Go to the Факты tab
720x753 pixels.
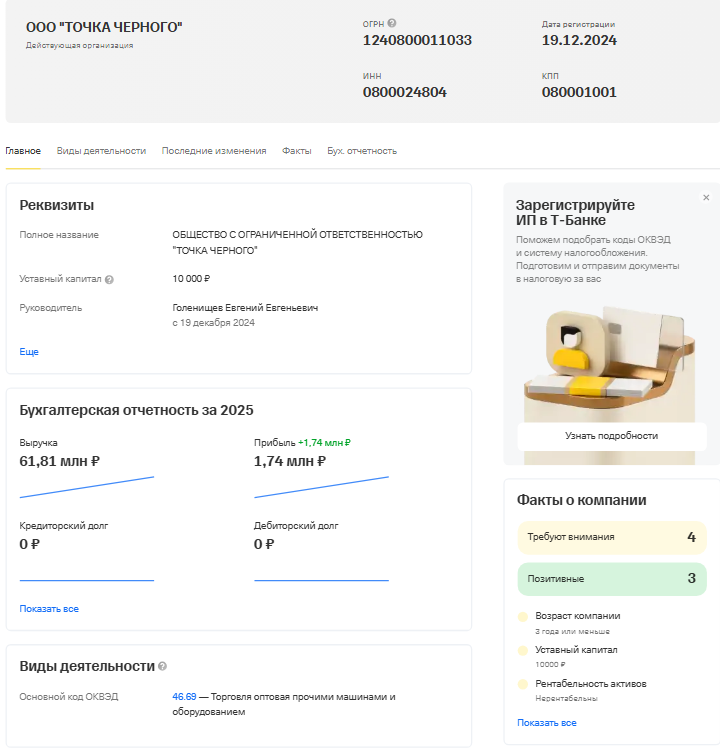pos(296,151)
